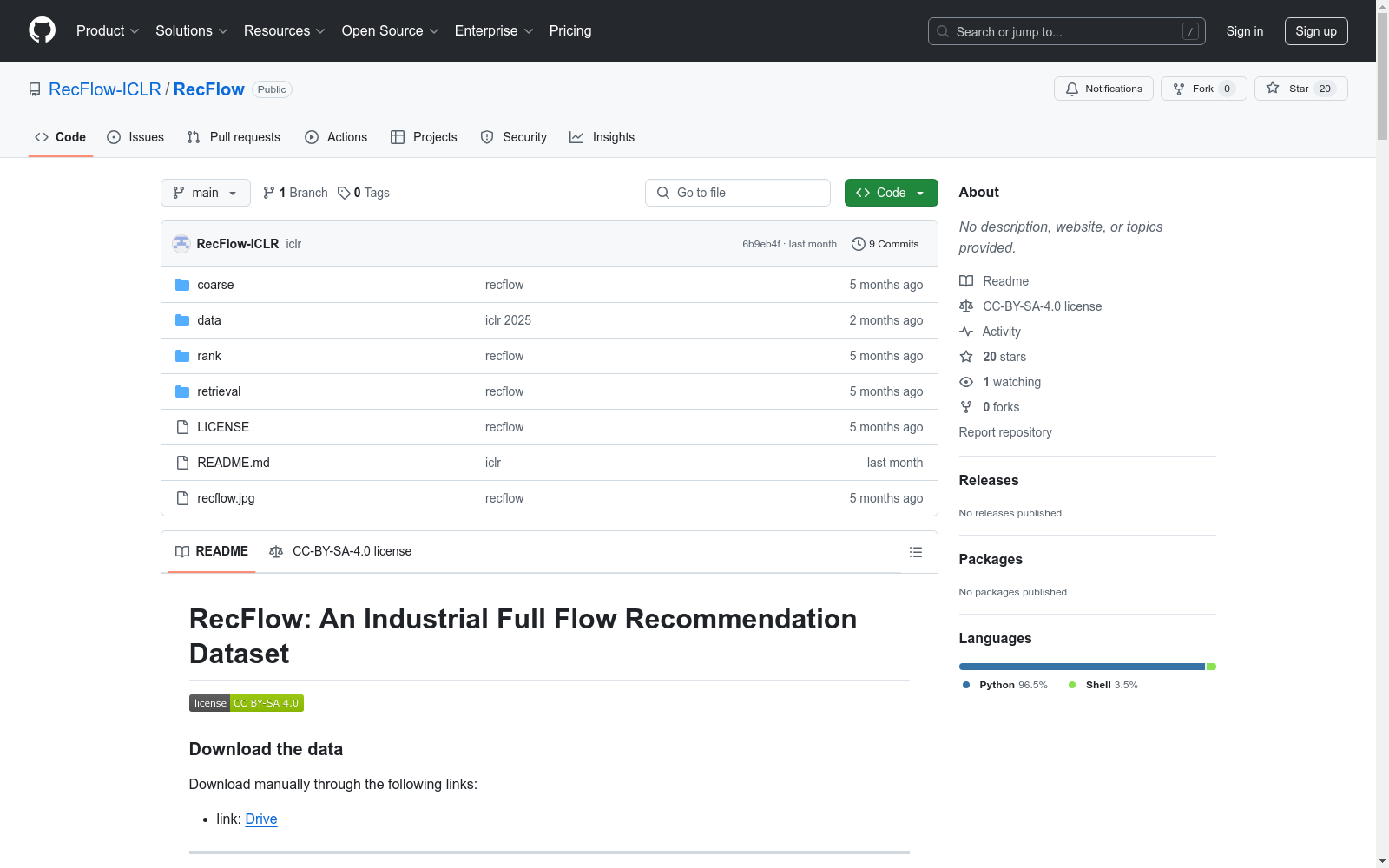1389x868 pixels.
Task: Click the pulse icon beside Activity
Action: point(966,332)
